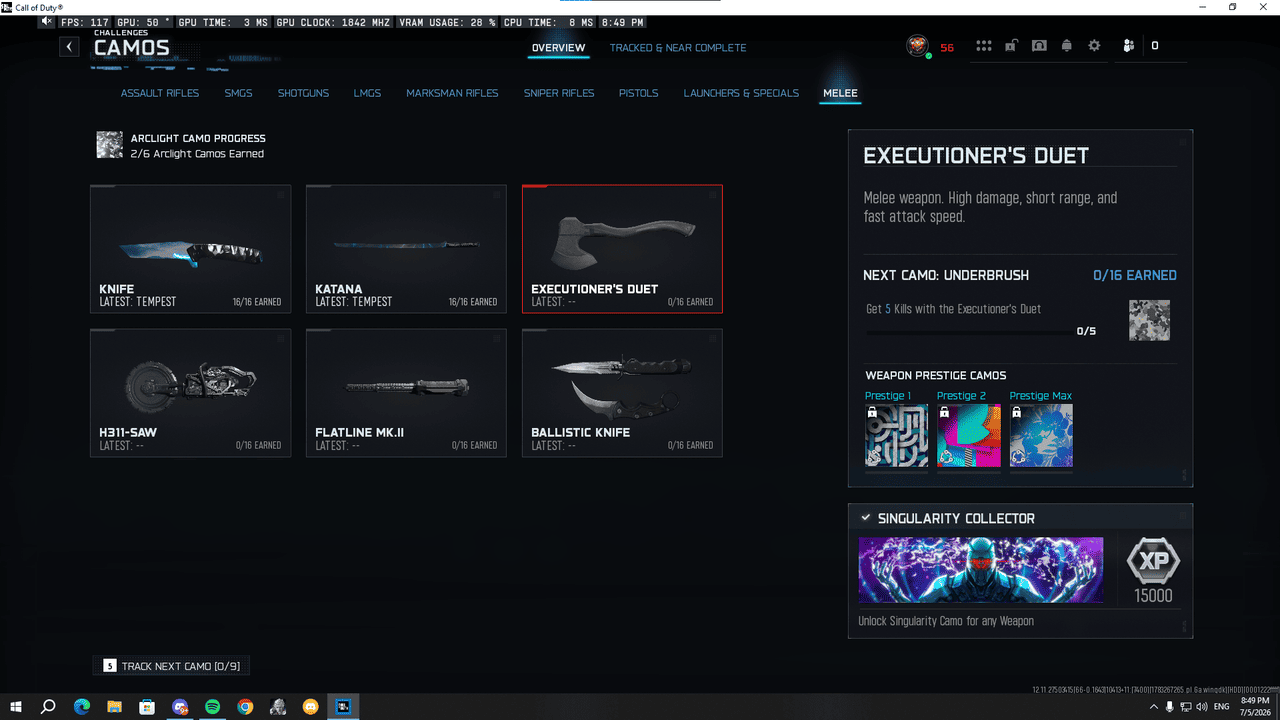Click the unlock padlock icon in header

[1012, 46]
